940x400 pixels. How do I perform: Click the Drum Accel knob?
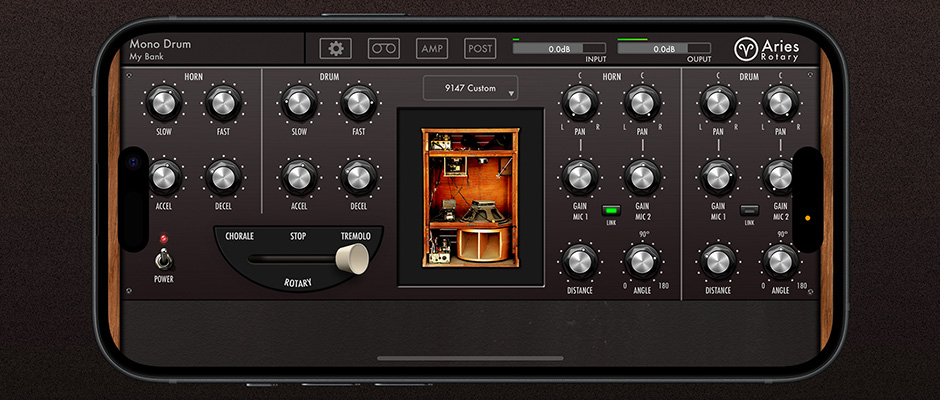pyautogui.click(x=298, y=177)
